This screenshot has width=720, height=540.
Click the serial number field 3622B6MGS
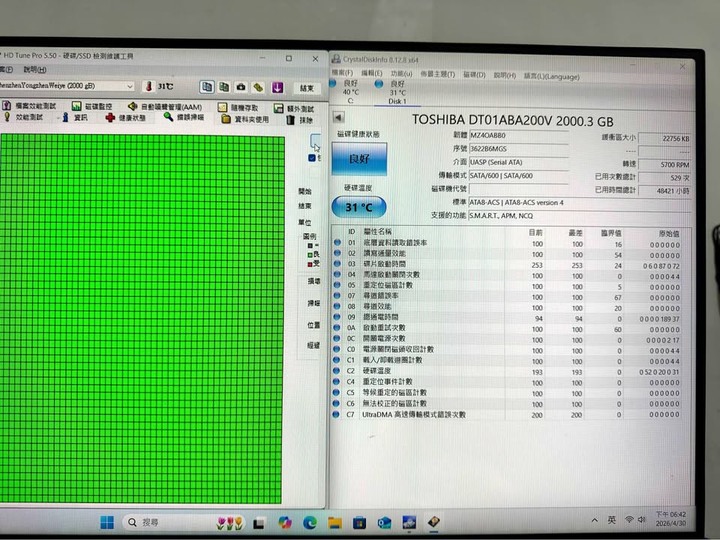click(x=518, y=149)
